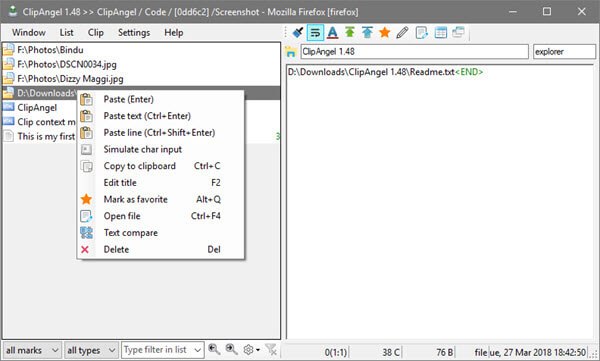Click the overlapping windows toolbar icon
This screenshot has height=361, width=600.
pos(458,32)
